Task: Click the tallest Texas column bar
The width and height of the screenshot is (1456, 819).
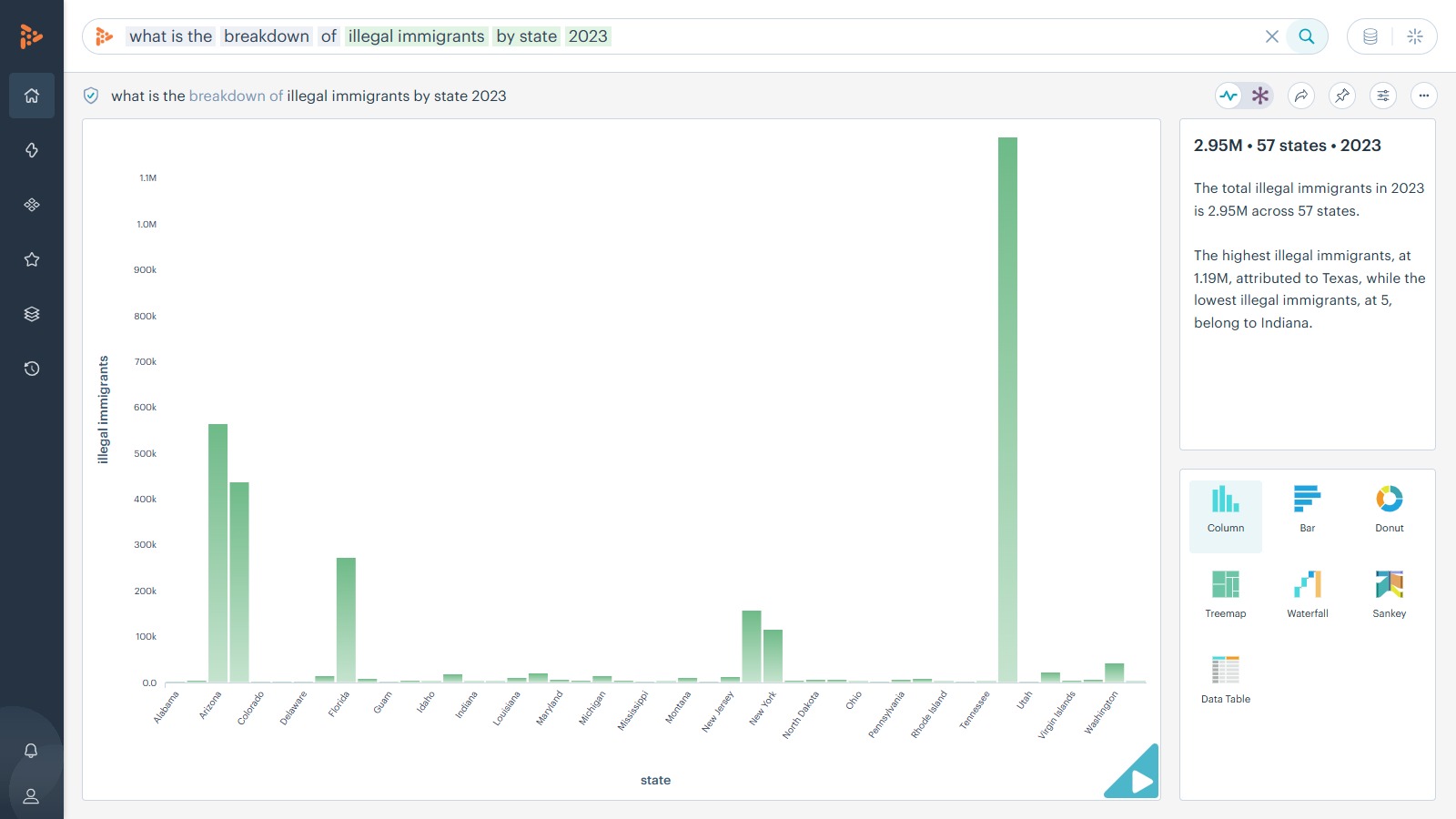Action: pyautogui.click(x=1007, y=409)
